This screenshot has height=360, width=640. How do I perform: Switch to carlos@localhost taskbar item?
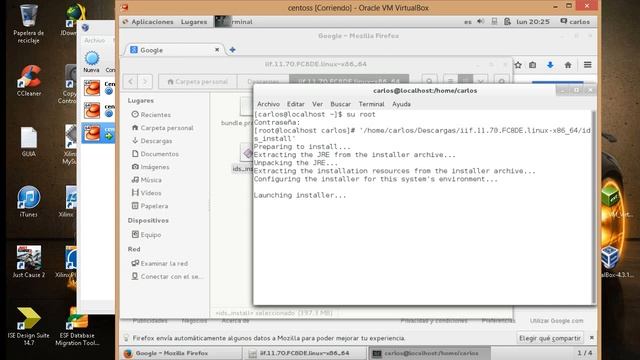coord(429,353)
